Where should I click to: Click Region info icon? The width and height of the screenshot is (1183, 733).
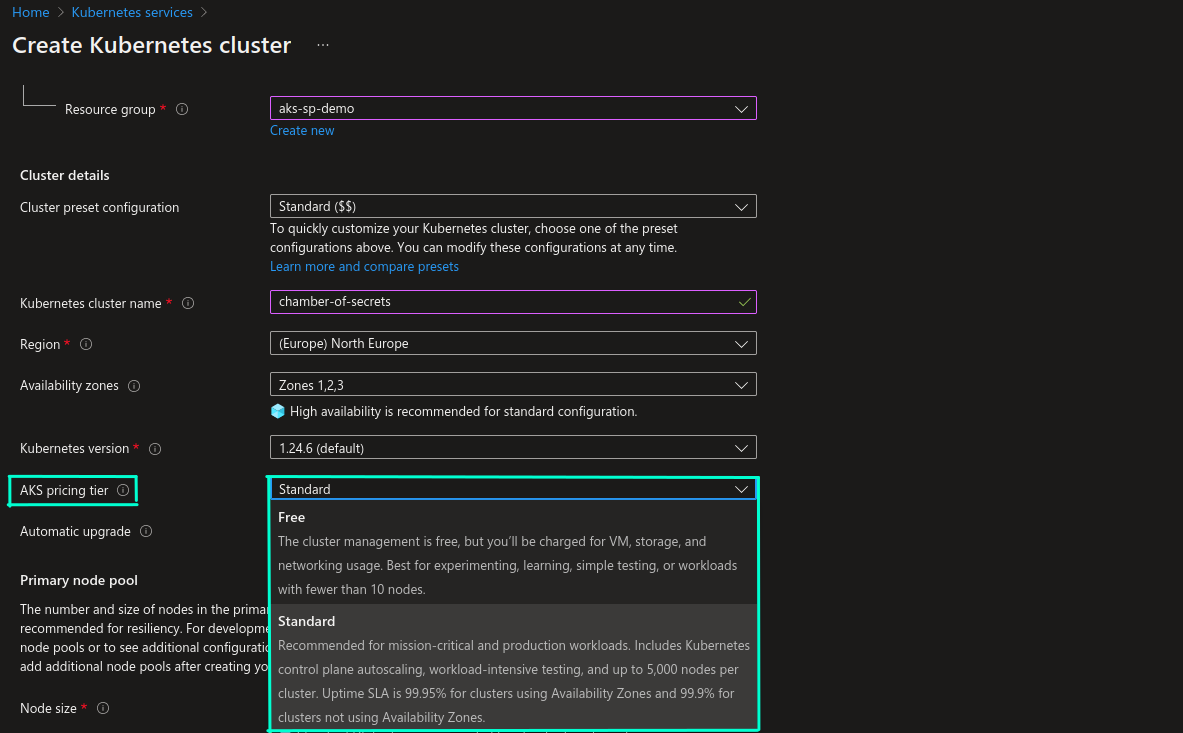(86, 344)
